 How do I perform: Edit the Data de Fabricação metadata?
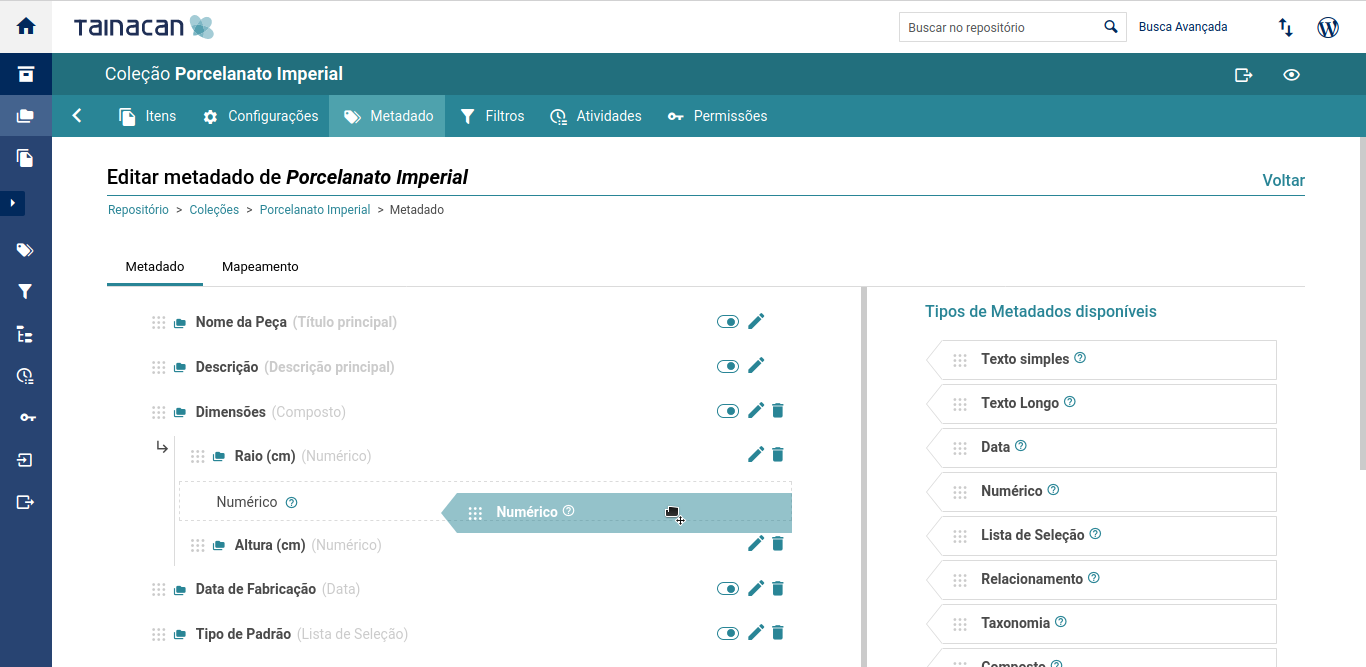756,588
